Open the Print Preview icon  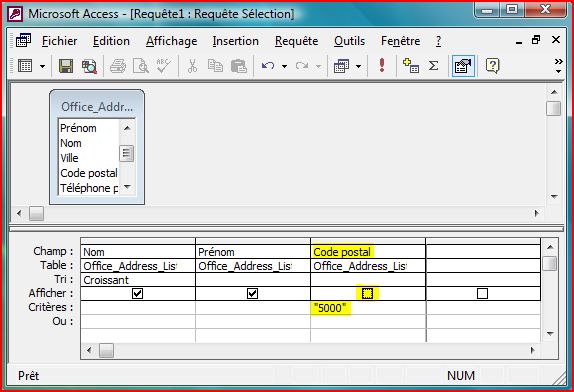141,66
